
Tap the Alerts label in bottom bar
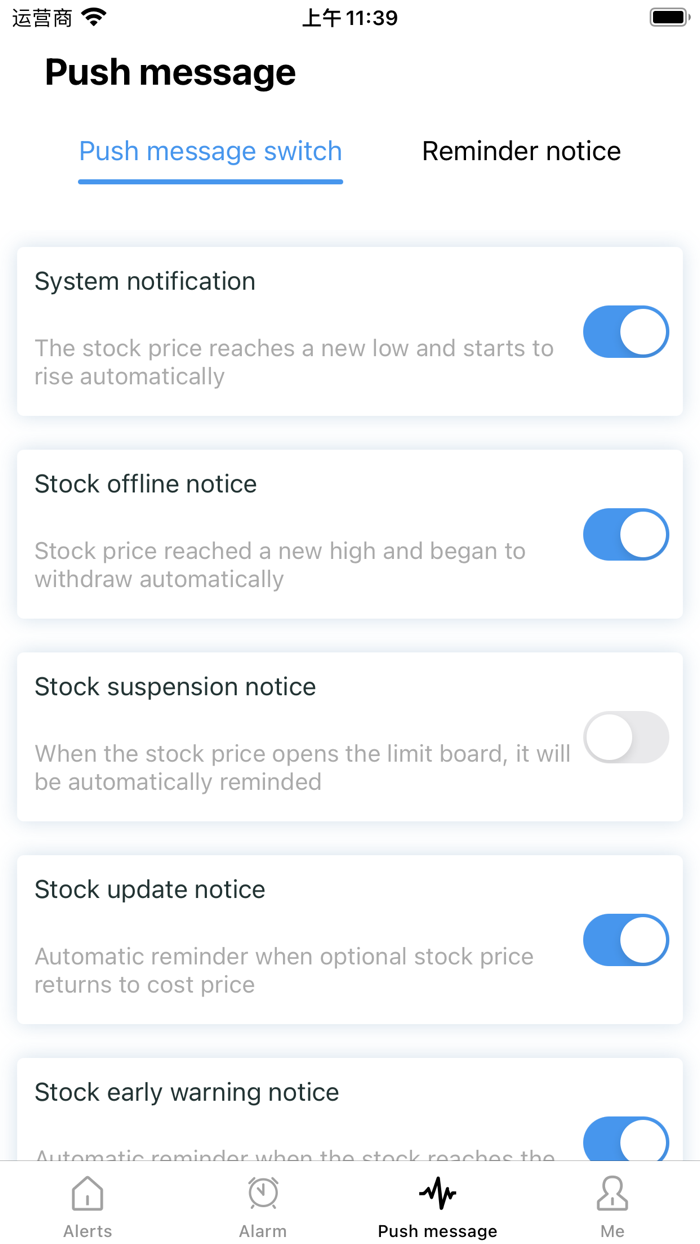point(87,1231)
